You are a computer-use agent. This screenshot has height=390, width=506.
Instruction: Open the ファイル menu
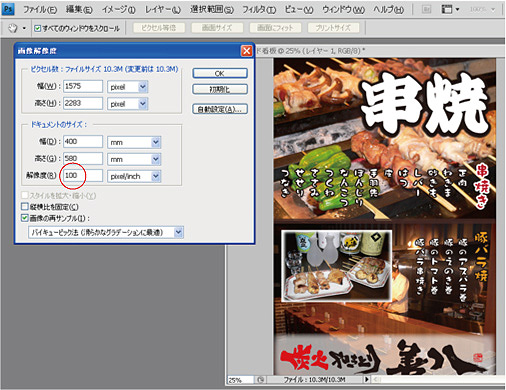(x=39, y=10)
